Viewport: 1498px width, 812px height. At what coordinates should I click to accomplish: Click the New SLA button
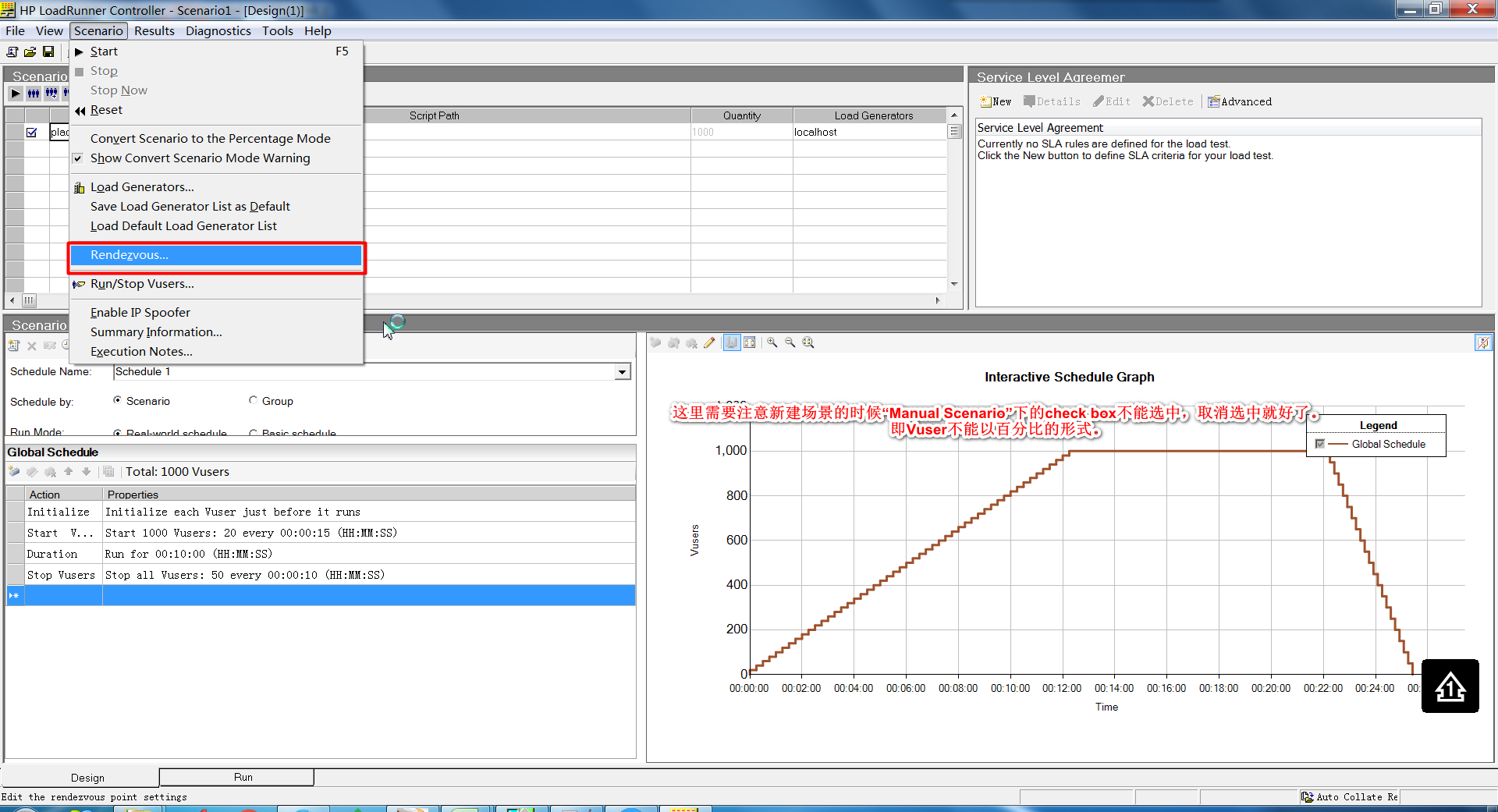996,101
